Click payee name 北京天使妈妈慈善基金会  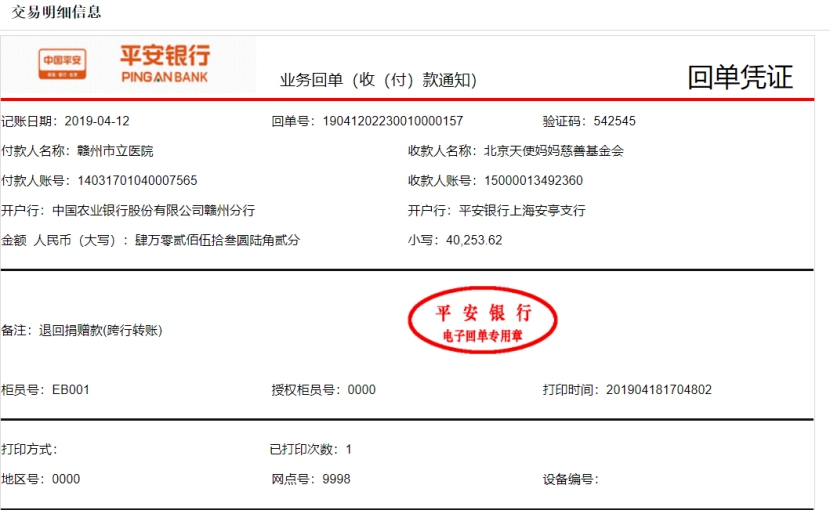554,151
